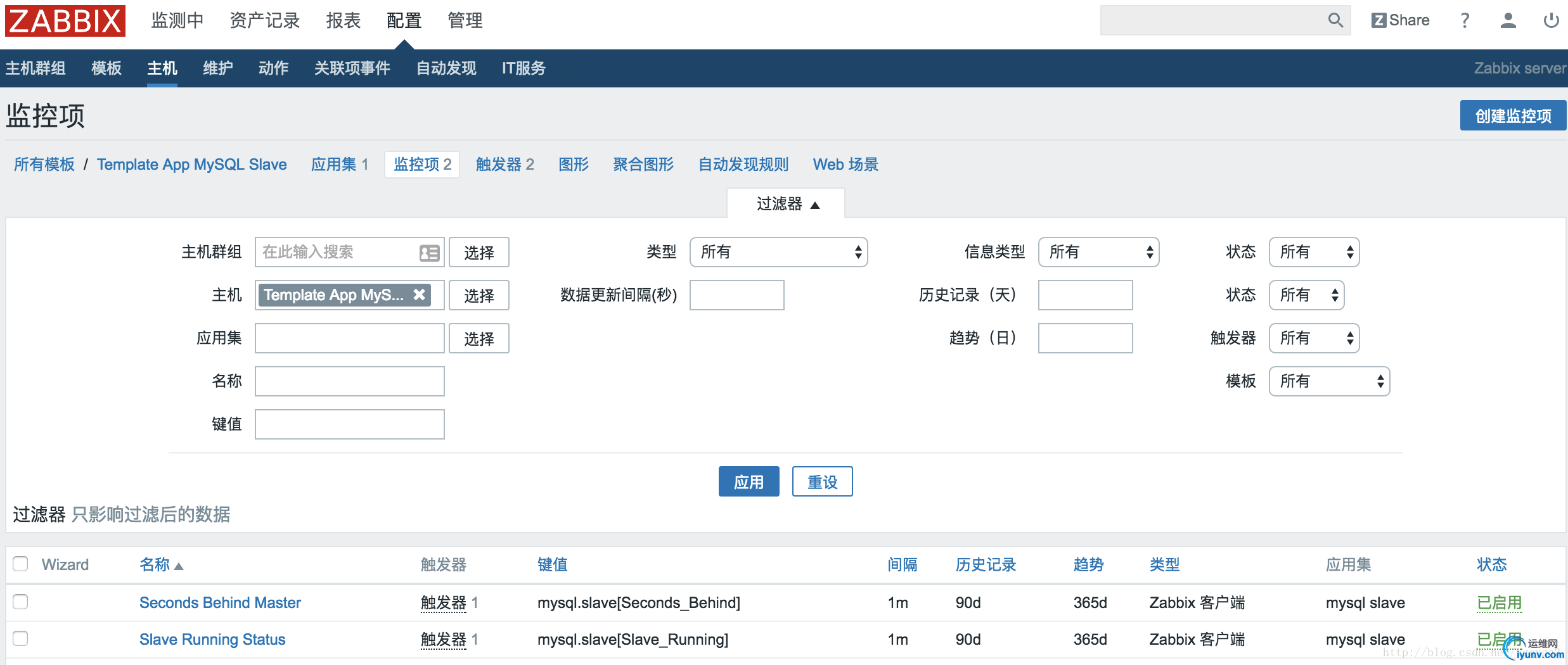Image resolution: width=1568 pixels, height=665 pixels.
Task: Open the Zabbix Share link
Action: coord(1401,20)
